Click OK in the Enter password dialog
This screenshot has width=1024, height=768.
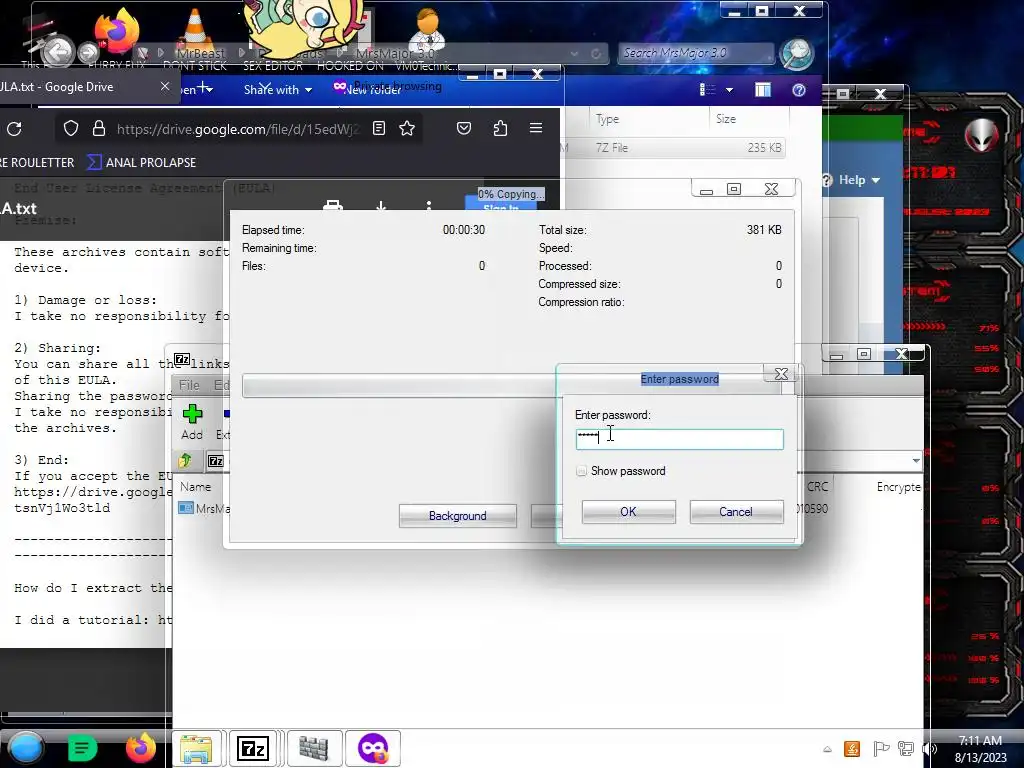point(628,511)
